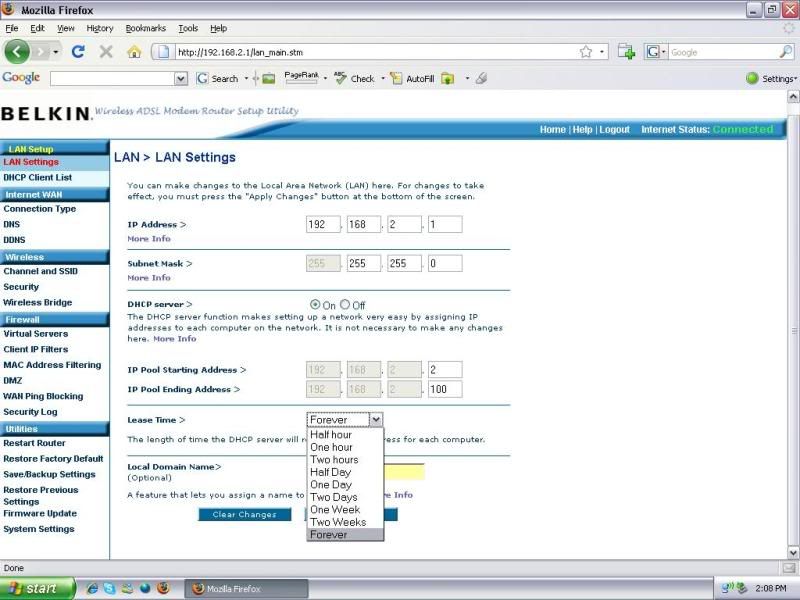The image size is (800, 600).
Task: Collapse the Lease Time dropdown arrow
Action: click(x=375, y=420)
